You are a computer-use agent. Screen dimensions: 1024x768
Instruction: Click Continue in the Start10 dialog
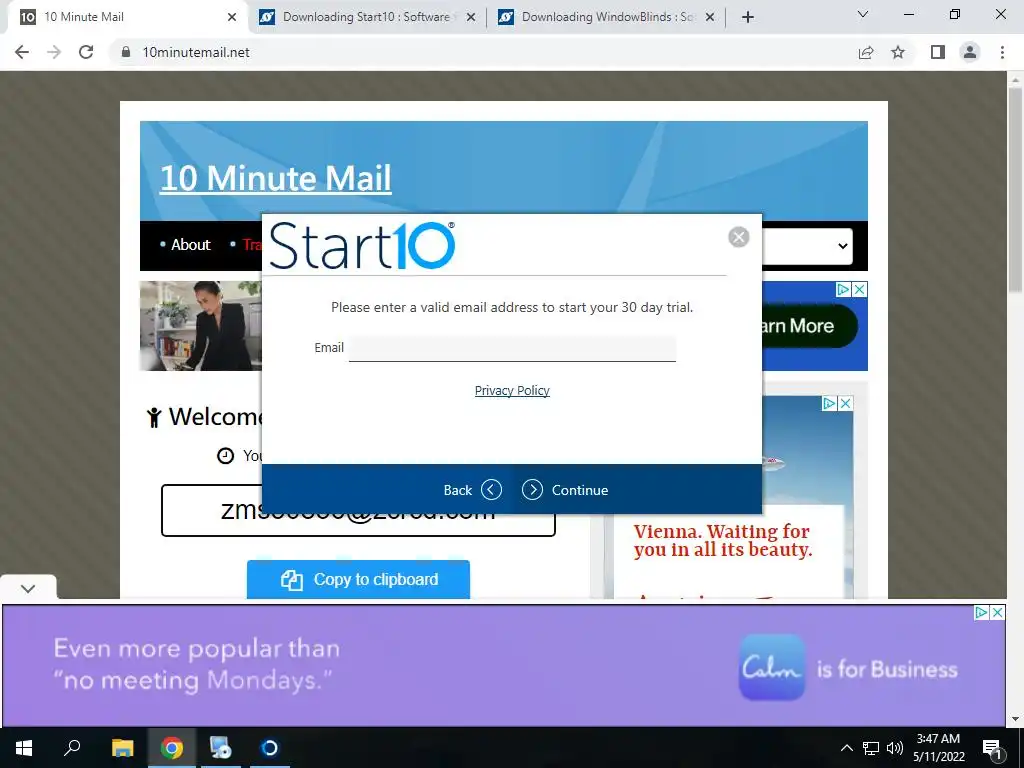point(565,490)
